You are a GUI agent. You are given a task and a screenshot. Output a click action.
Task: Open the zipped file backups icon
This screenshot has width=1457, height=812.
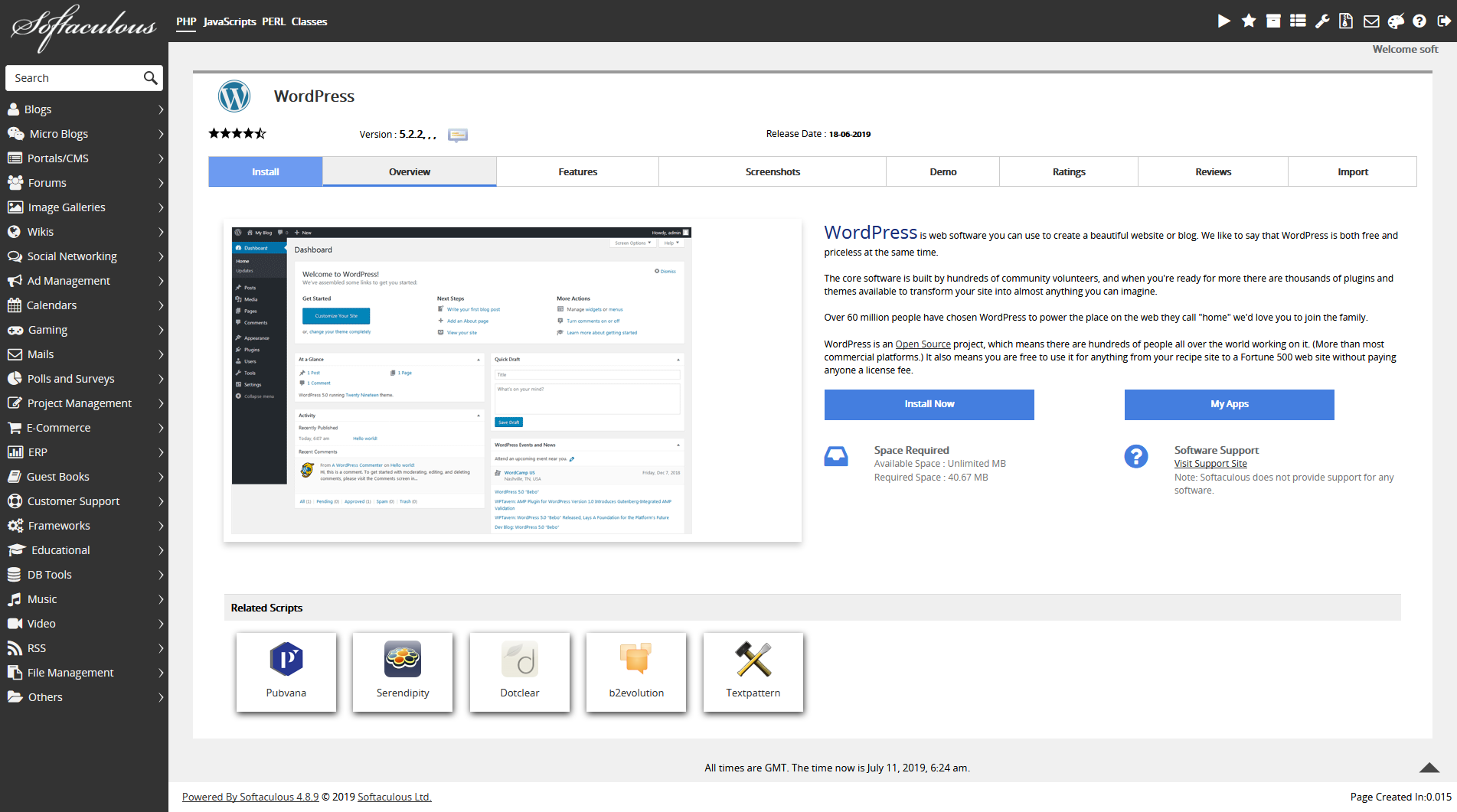click(1346, 21)
